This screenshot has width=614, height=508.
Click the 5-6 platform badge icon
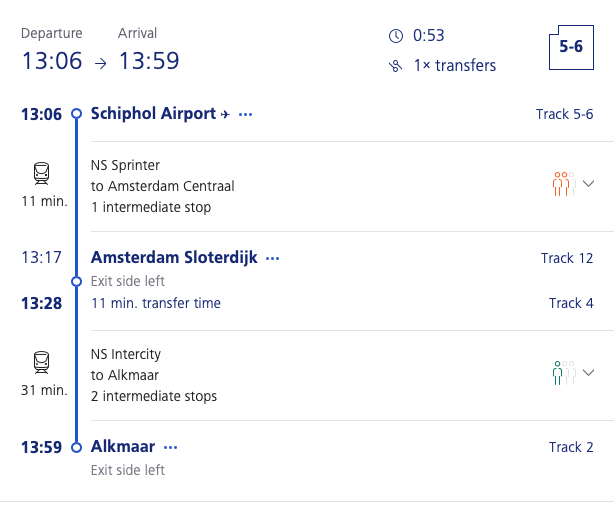pos(571,47)
